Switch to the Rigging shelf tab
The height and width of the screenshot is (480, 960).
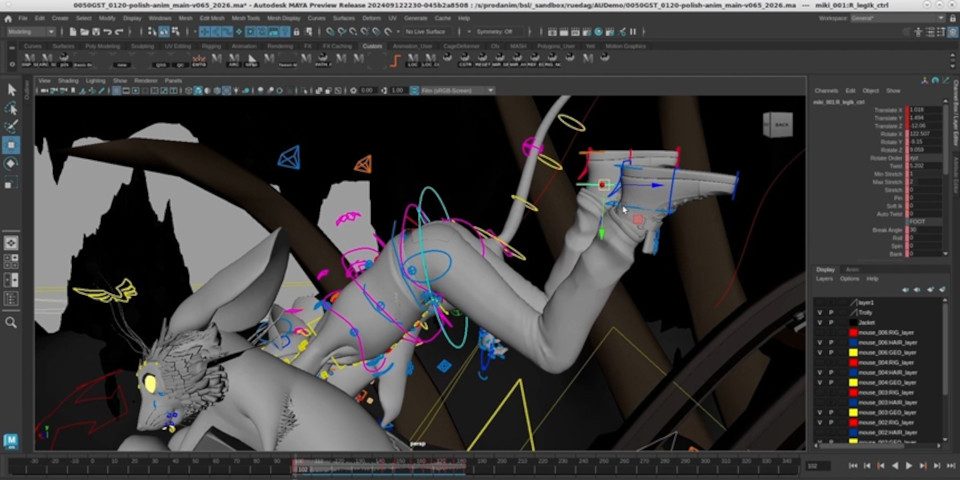(211, 46)
